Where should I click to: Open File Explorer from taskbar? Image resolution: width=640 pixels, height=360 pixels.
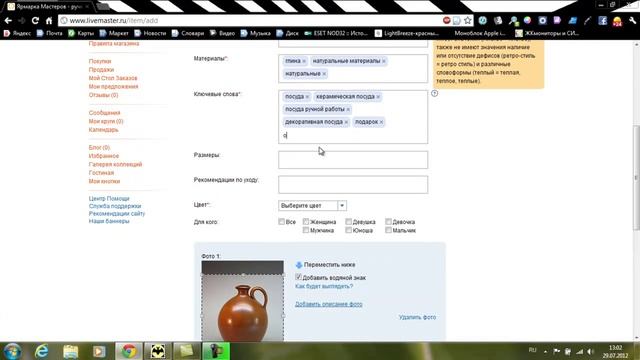(x=71, y=351)
